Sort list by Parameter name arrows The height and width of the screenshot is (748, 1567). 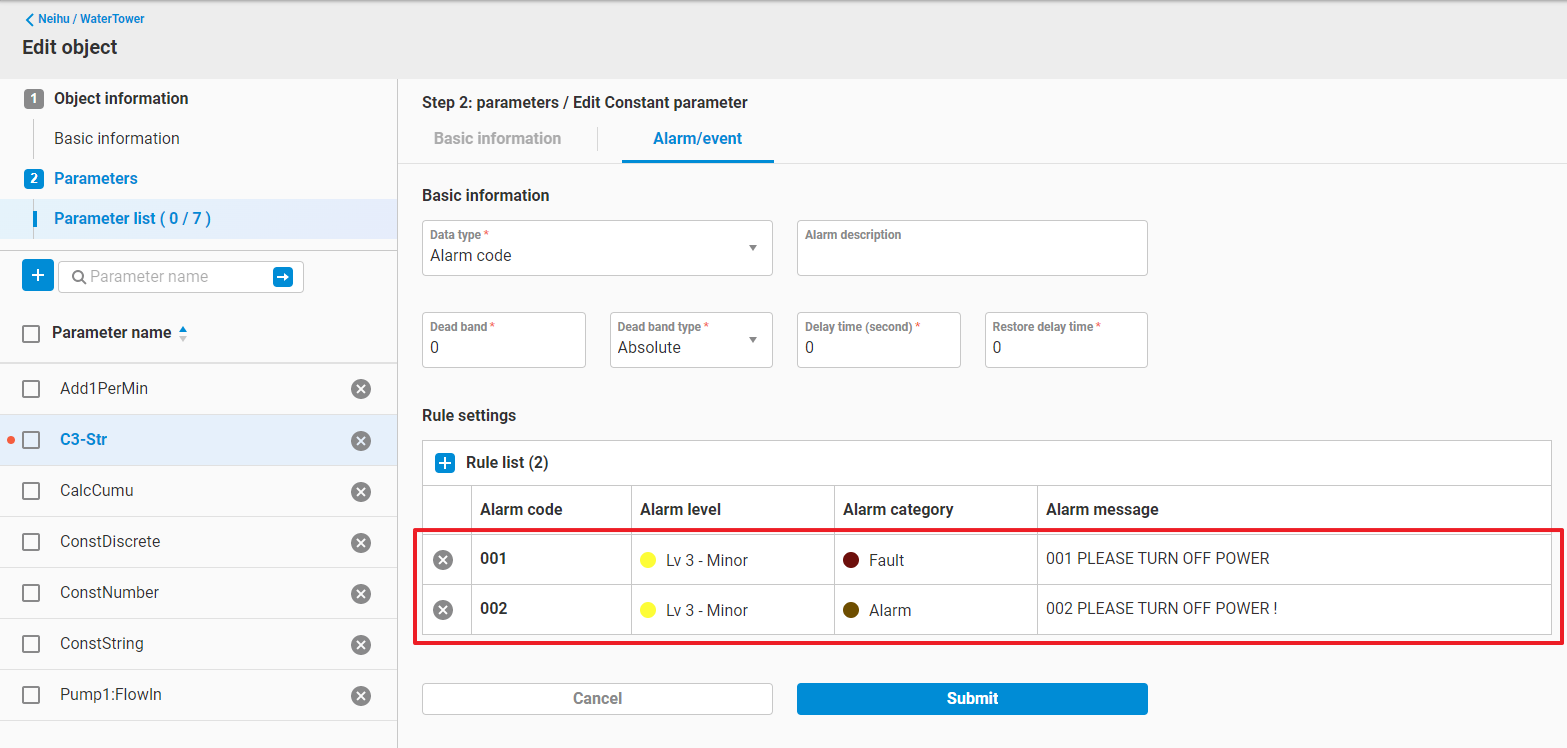182,334
